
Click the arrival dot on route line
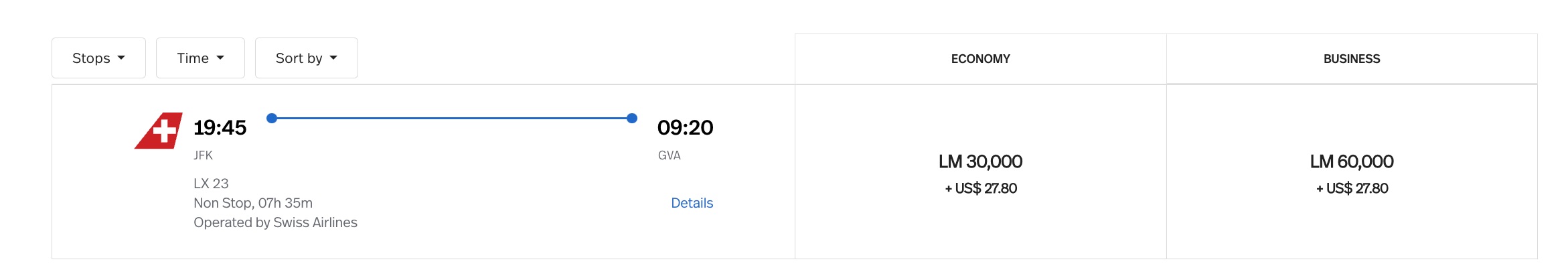[631, 119]
